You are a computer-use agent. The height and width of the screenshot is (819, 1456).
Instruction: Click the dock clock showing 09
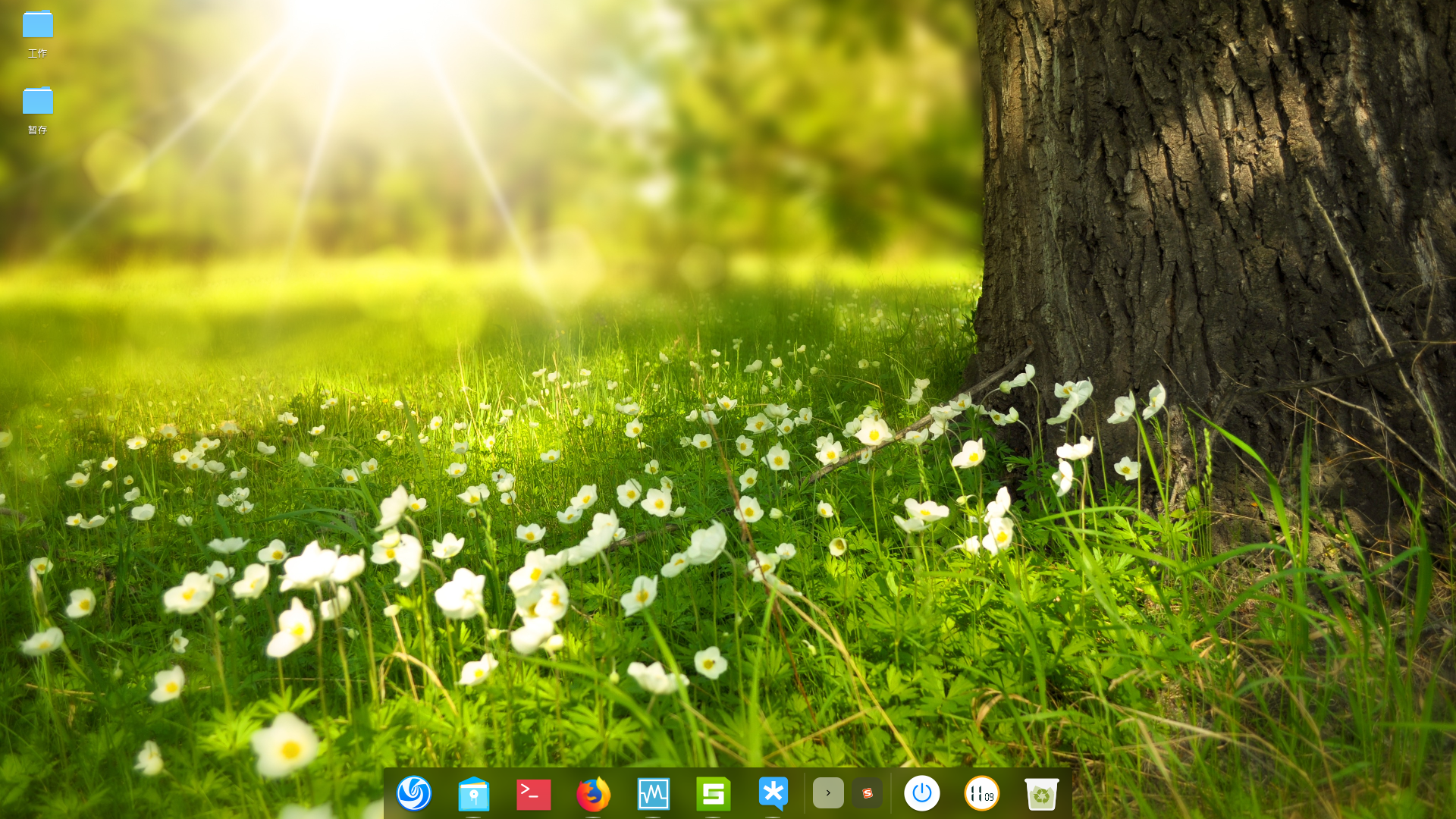pyautogui.click(x=982, y=793)
